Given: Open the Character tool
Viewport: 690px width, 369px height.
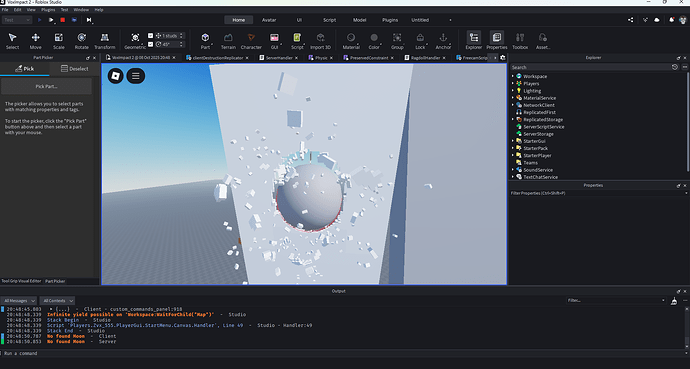Looking at the screenshot, I should [251, 41].
